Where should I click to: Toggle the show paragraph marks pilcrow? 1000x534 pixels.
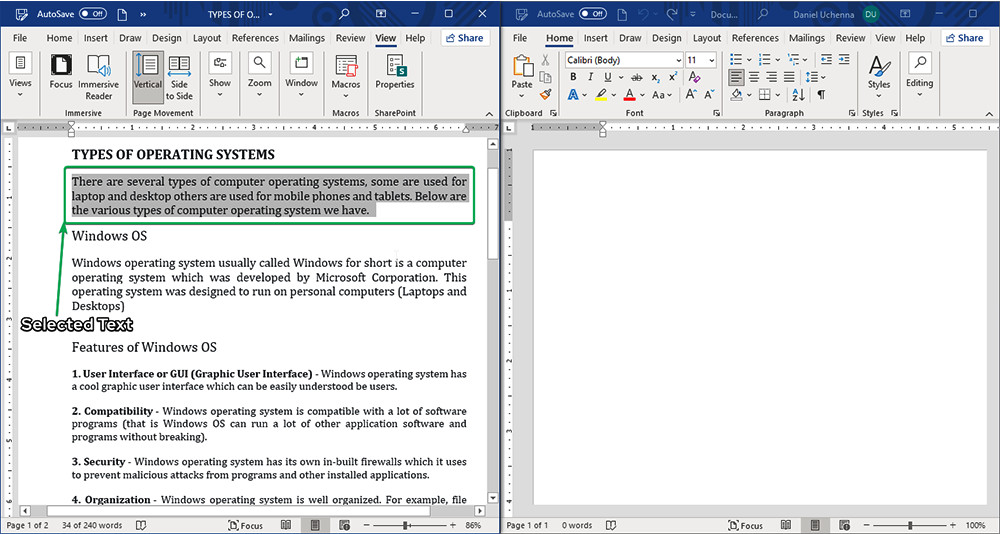coord(820,95)
